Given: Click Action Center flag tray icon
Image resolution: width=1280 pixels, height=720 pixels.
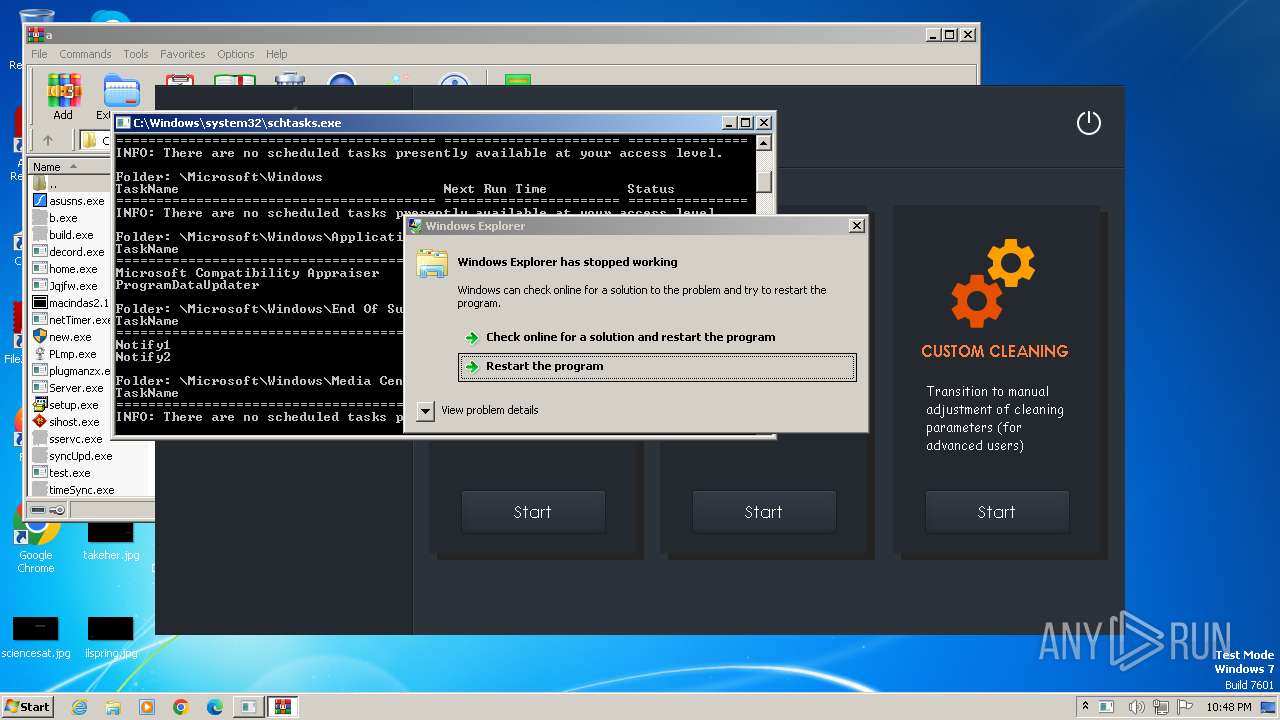Looking at the screenshot, I should click(1184, 706).
